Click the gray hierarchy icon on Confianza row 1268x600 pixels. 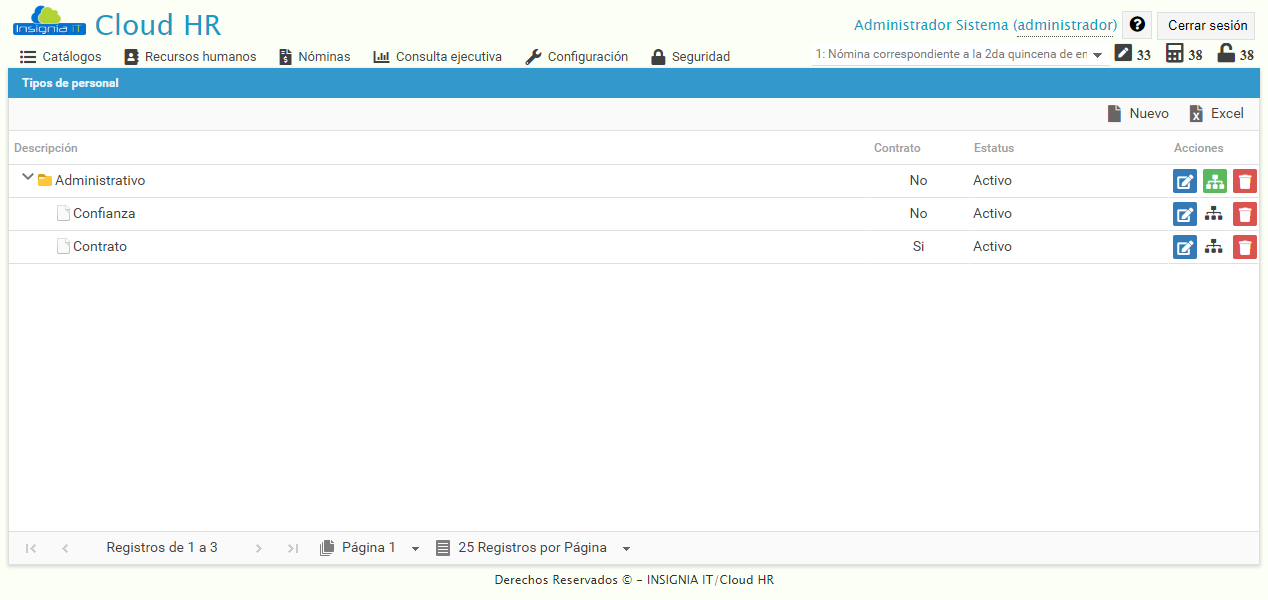pyautogui.click(x=1214, y=213)
